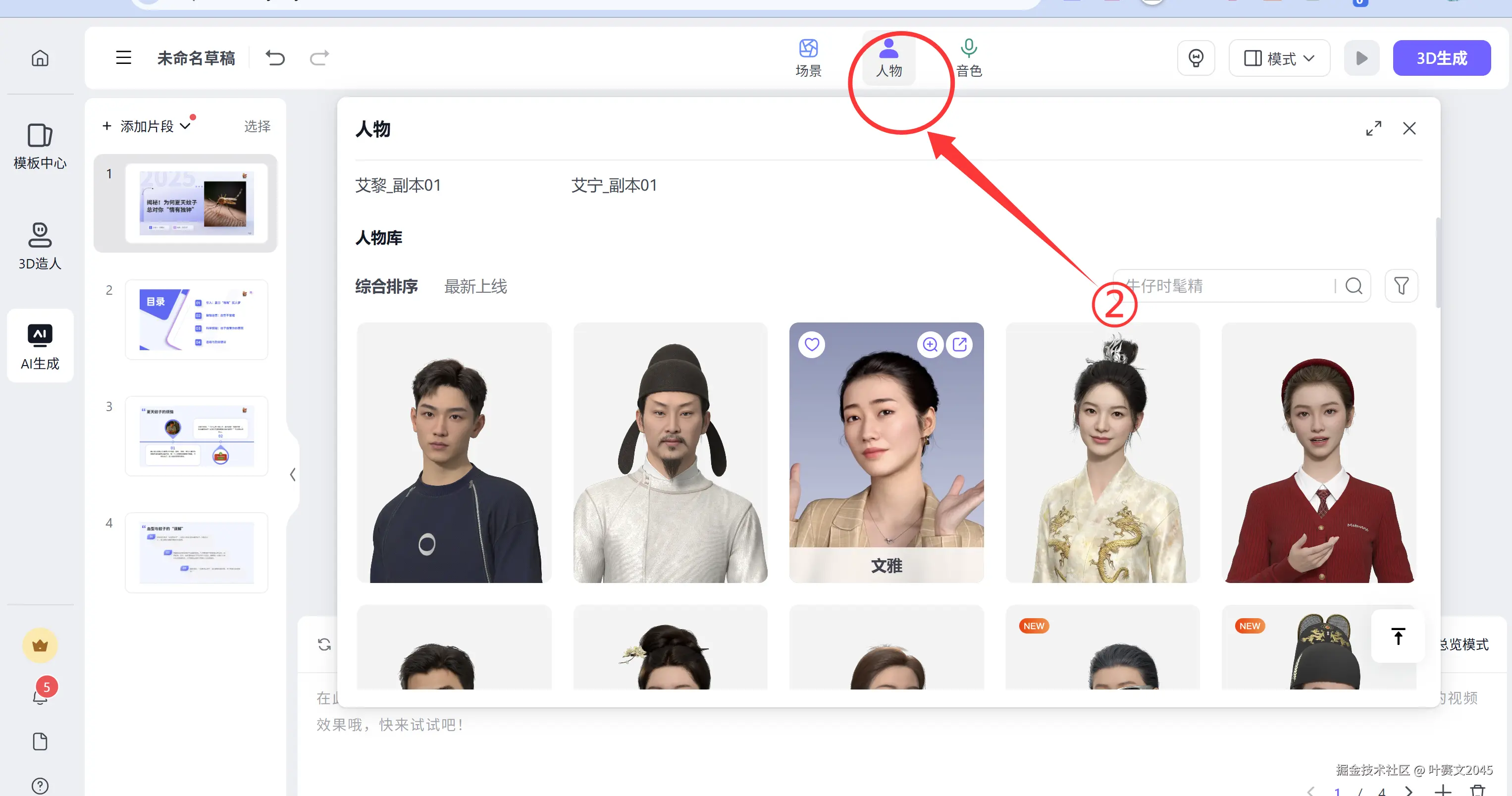Open the 3D造人 sidebar item
The width and height of the screenshot is (1512, 796).
point(40,246)
